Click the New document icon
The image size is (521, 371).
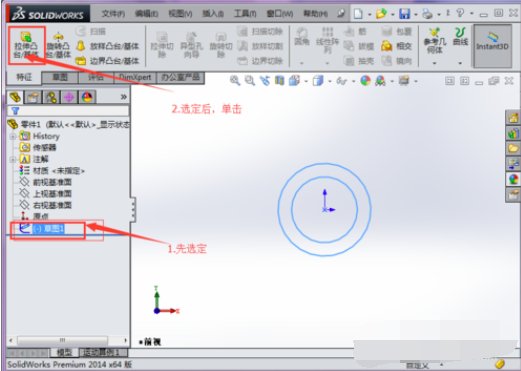coord(358,14)
